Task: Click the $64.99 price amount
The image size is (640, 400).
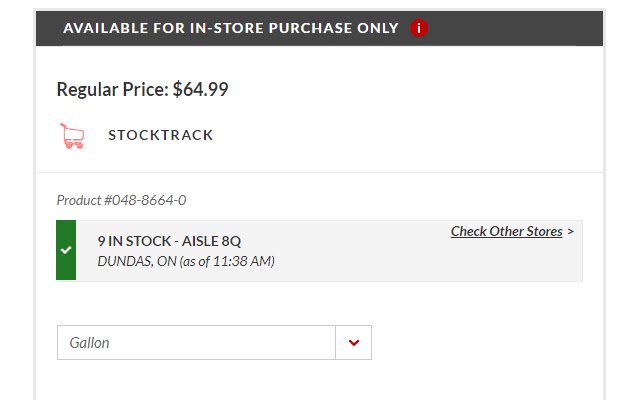Action: (x=201, y=89)
